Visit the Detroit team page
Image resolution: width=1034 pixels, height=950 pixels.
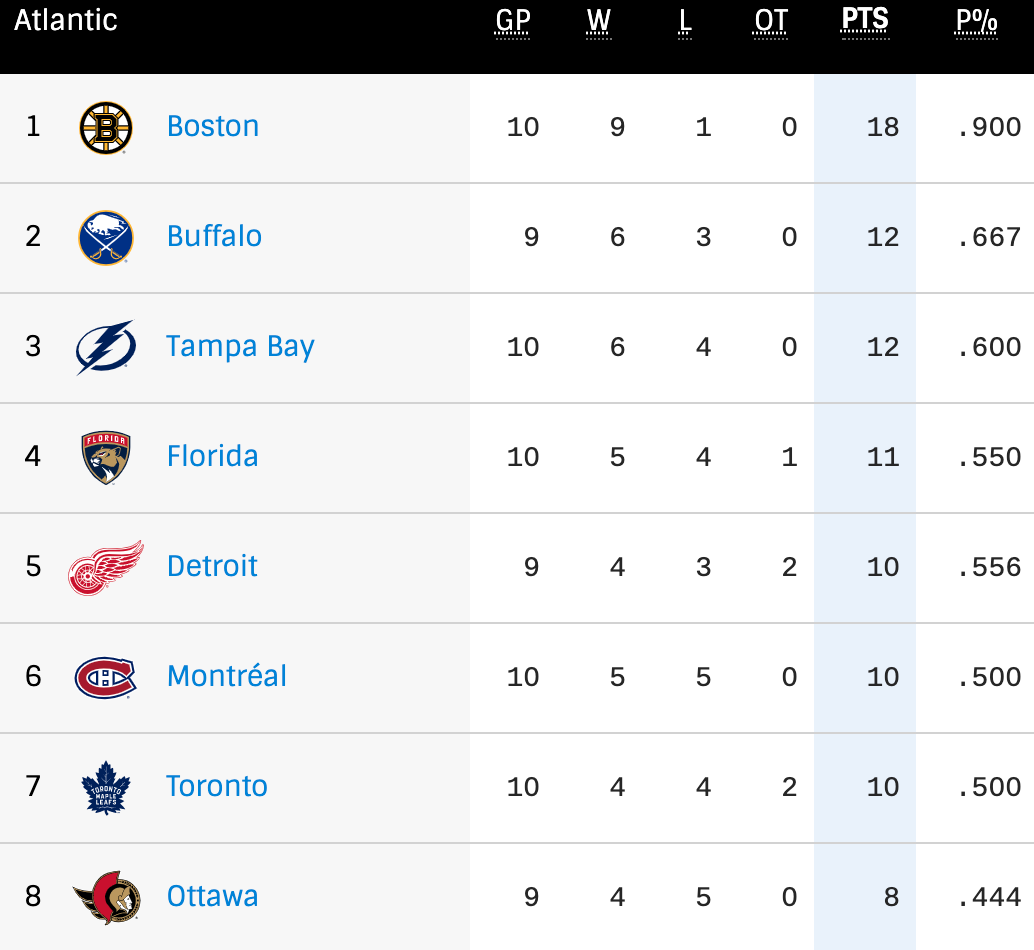(212, 567)
